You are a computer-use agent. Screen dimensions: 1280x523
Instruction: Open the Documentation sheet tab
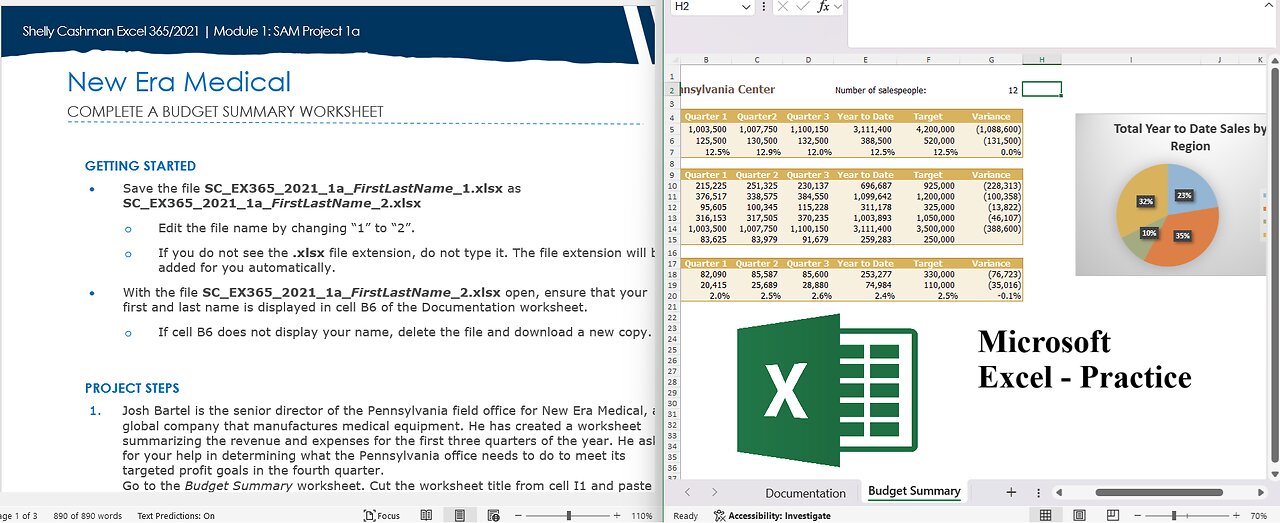(x=805, y=493)
